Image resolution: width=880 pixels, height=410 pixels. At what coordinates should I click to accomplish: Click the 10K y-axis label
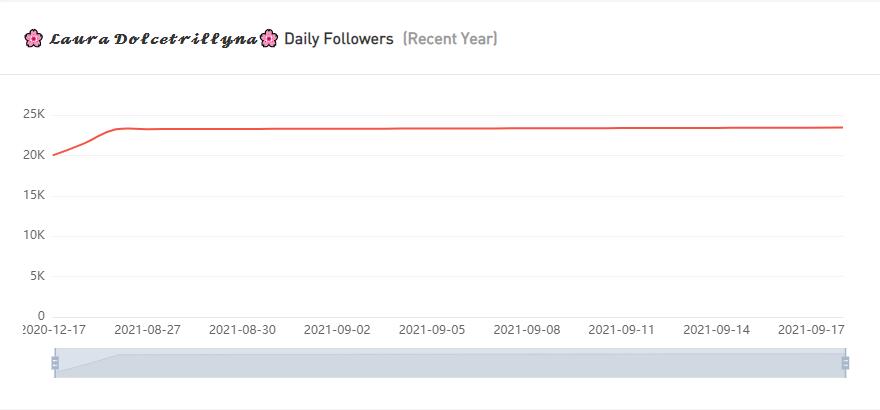[x=34, y=235]
